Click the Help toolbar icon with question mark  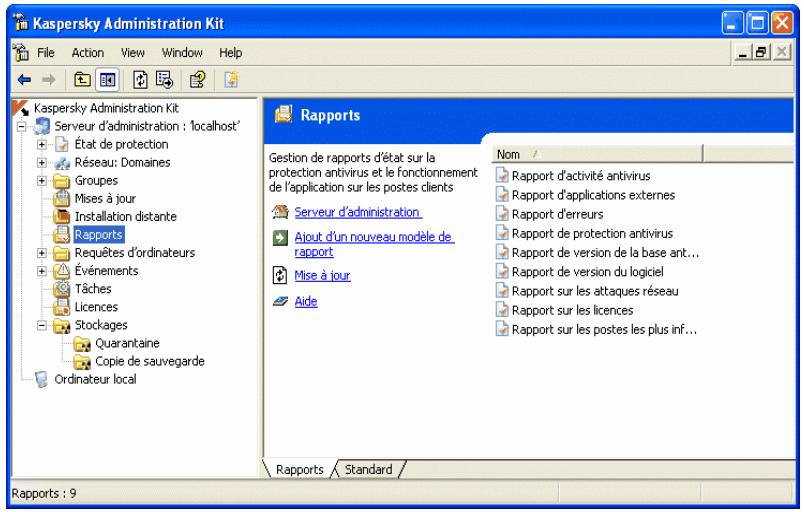197,80
